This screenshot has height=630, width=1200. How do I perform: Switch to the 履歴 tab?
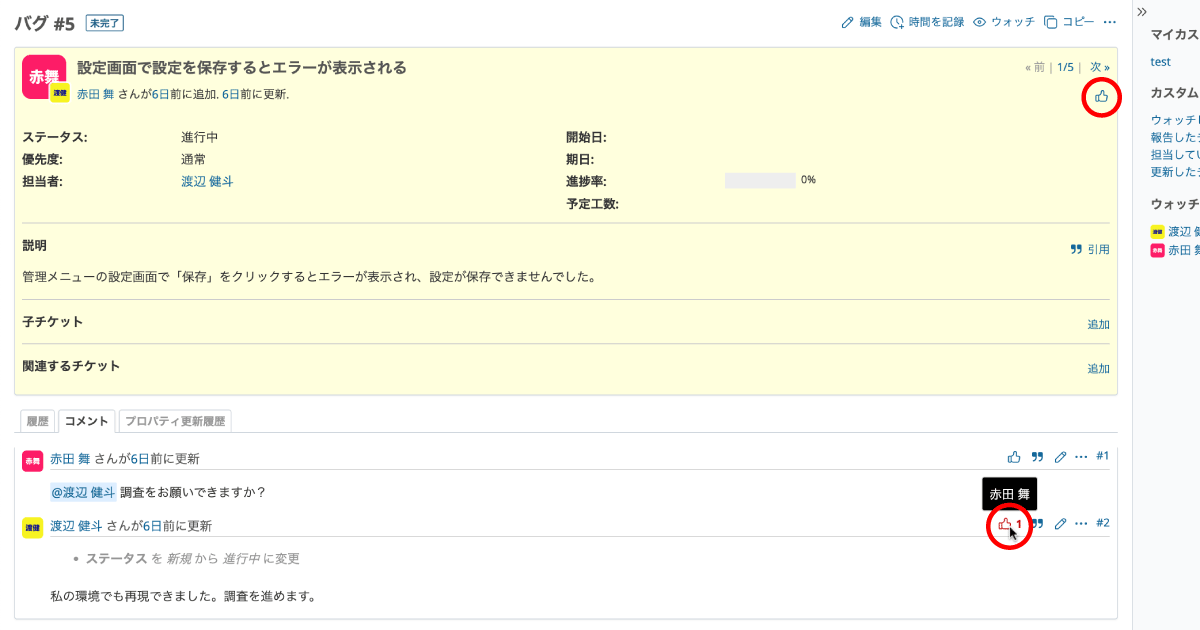click(36, 422)
